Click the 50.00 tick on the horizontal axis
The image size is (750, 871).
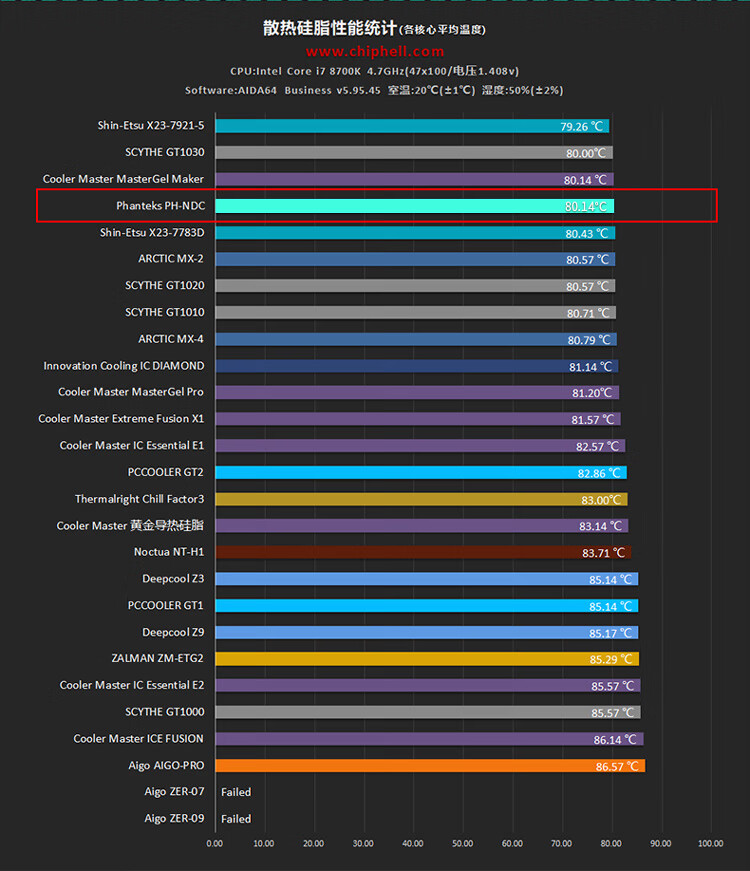coord(462,843)
